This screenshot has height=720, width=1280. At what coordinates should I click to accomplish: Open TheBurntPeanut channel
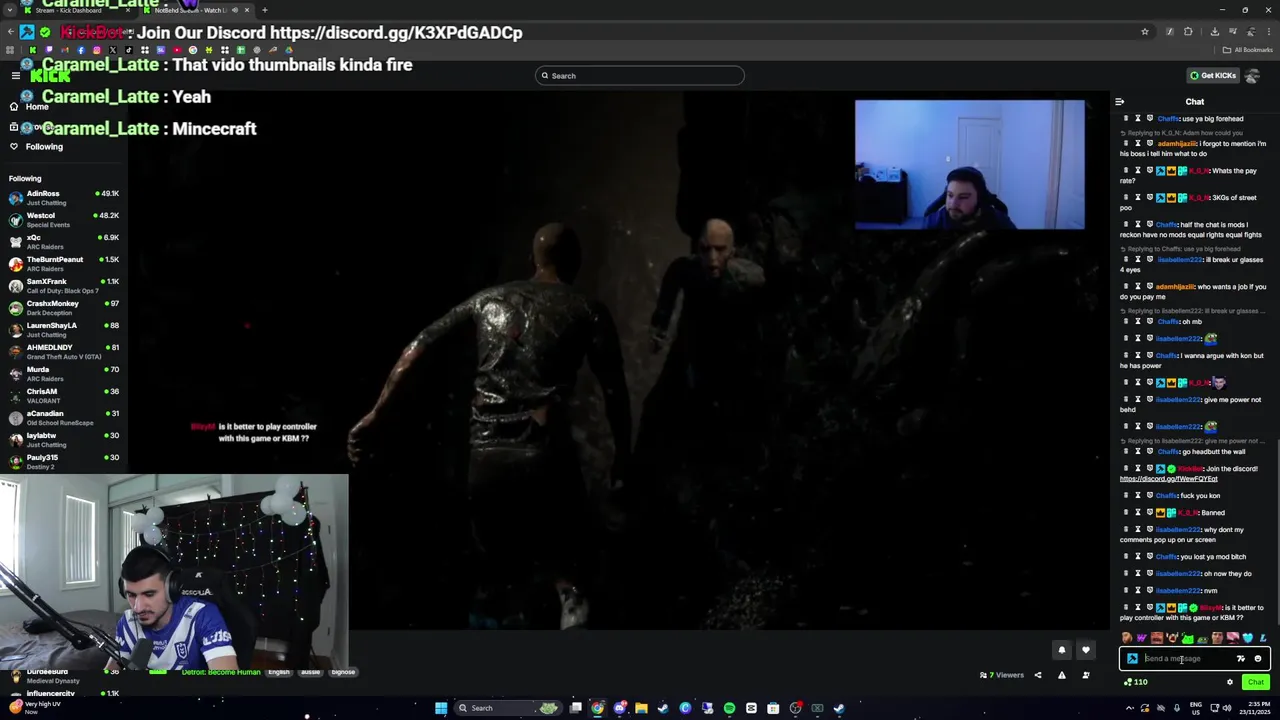click(64, 263)
